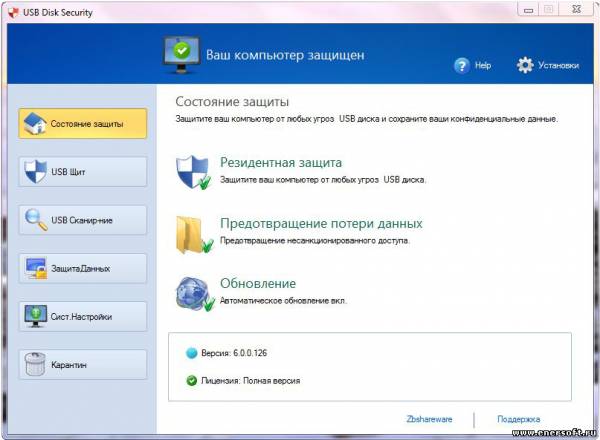
Task: Click the blue Help question mark icon
Action: click(462, 65)
